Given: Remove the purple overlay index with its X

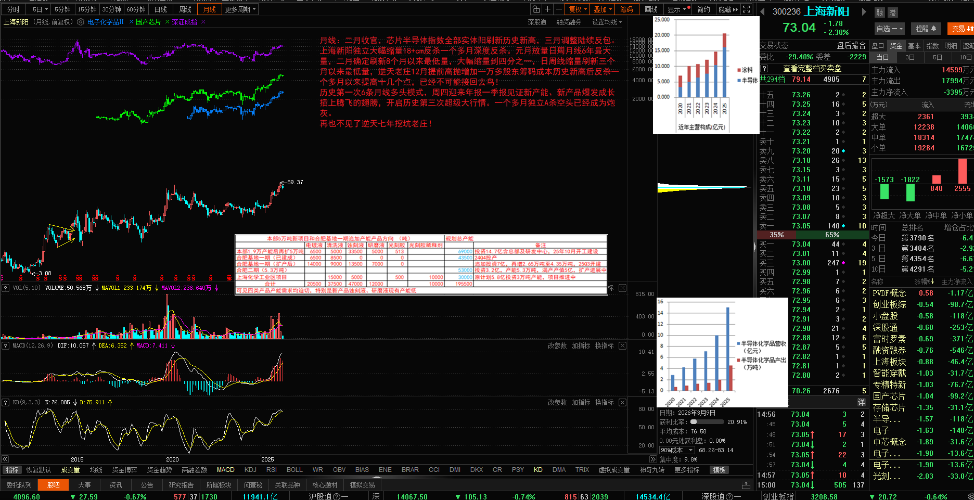Looking at the screenshot, I should (203, 22).
